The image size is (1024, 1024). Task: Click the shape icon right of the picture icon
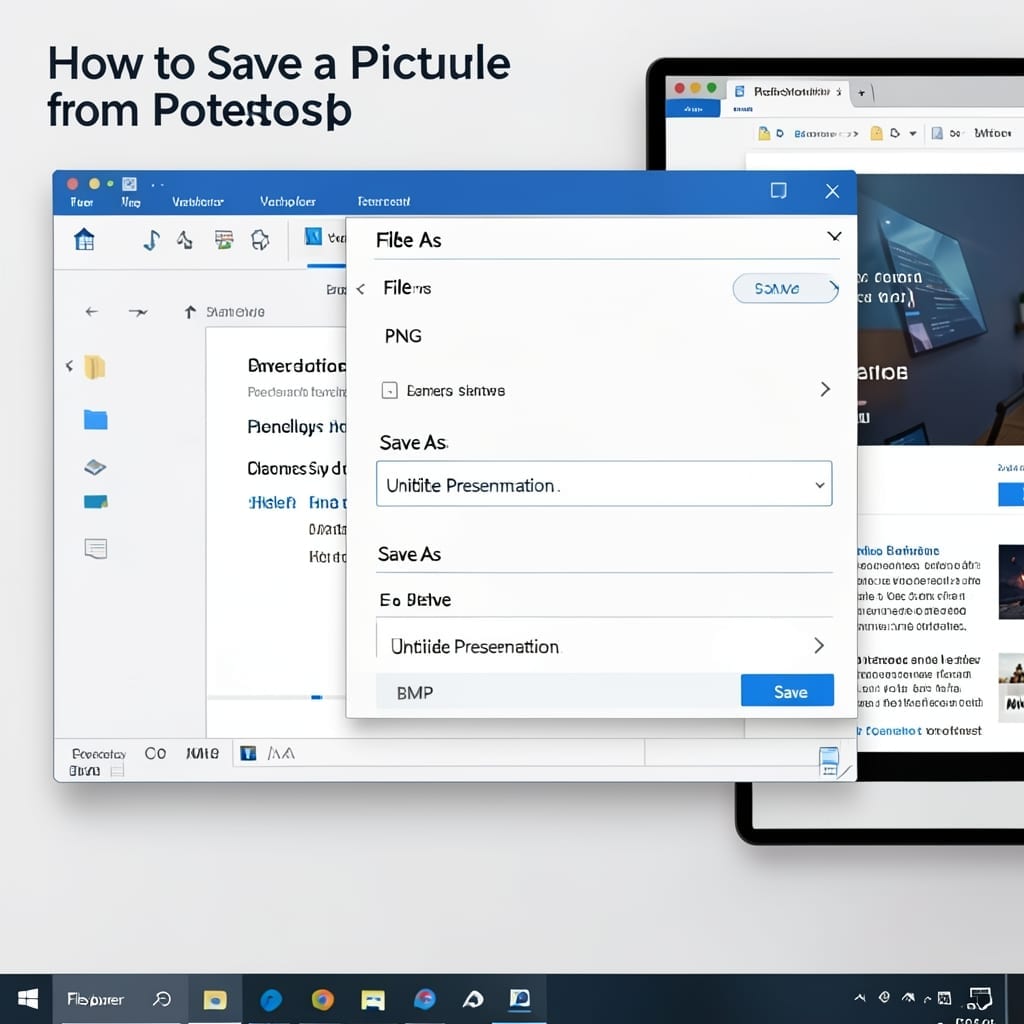[260, 240]
